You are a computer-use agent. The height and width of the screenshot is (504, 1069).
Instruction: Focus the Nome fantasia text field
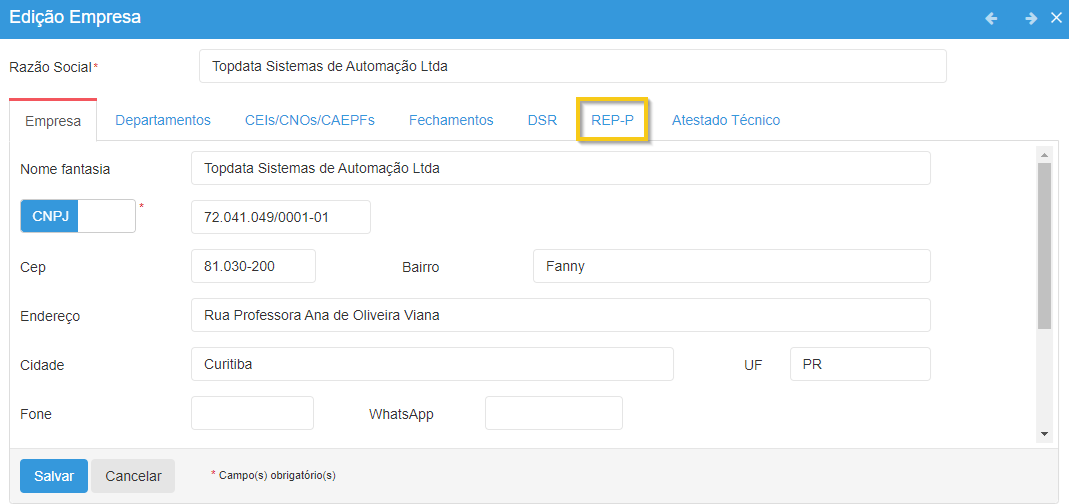[560, 168]
